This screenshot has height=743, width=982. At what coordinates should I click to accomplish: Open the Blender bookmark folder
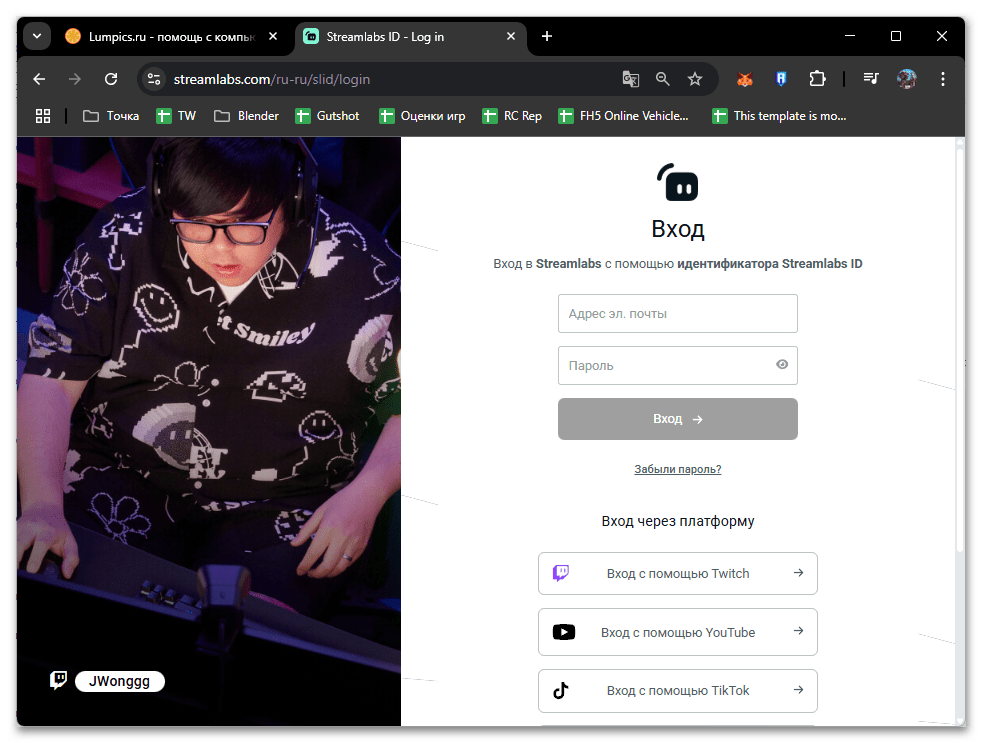point(246,116)
